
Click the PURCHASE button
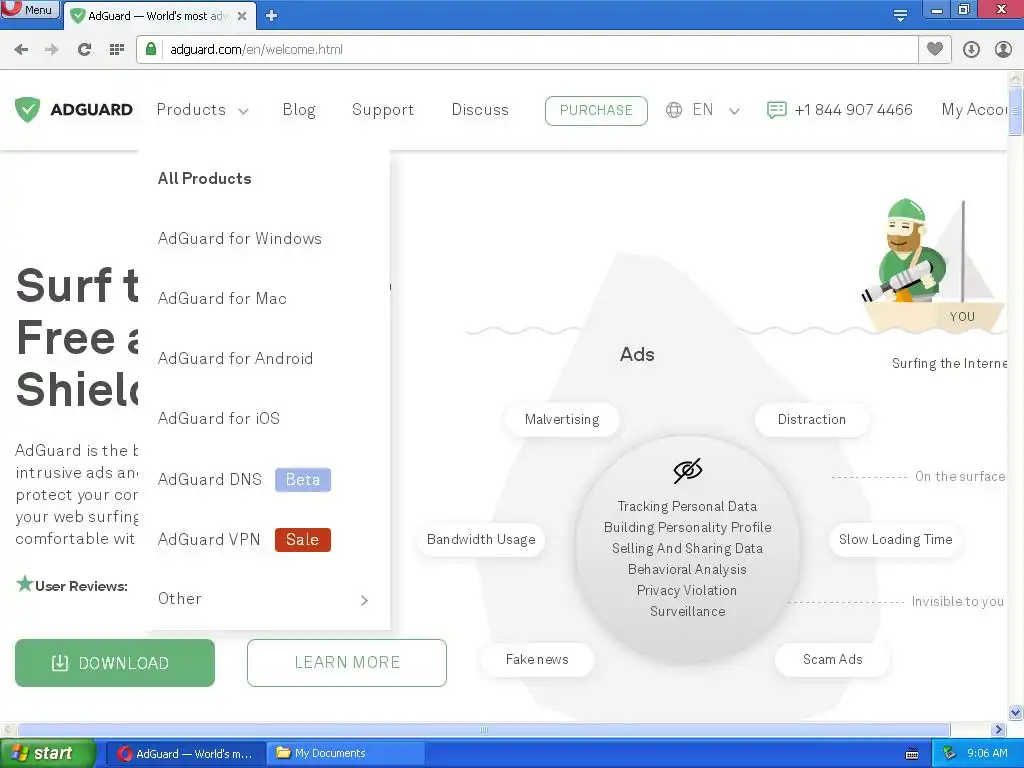[596, 110]
